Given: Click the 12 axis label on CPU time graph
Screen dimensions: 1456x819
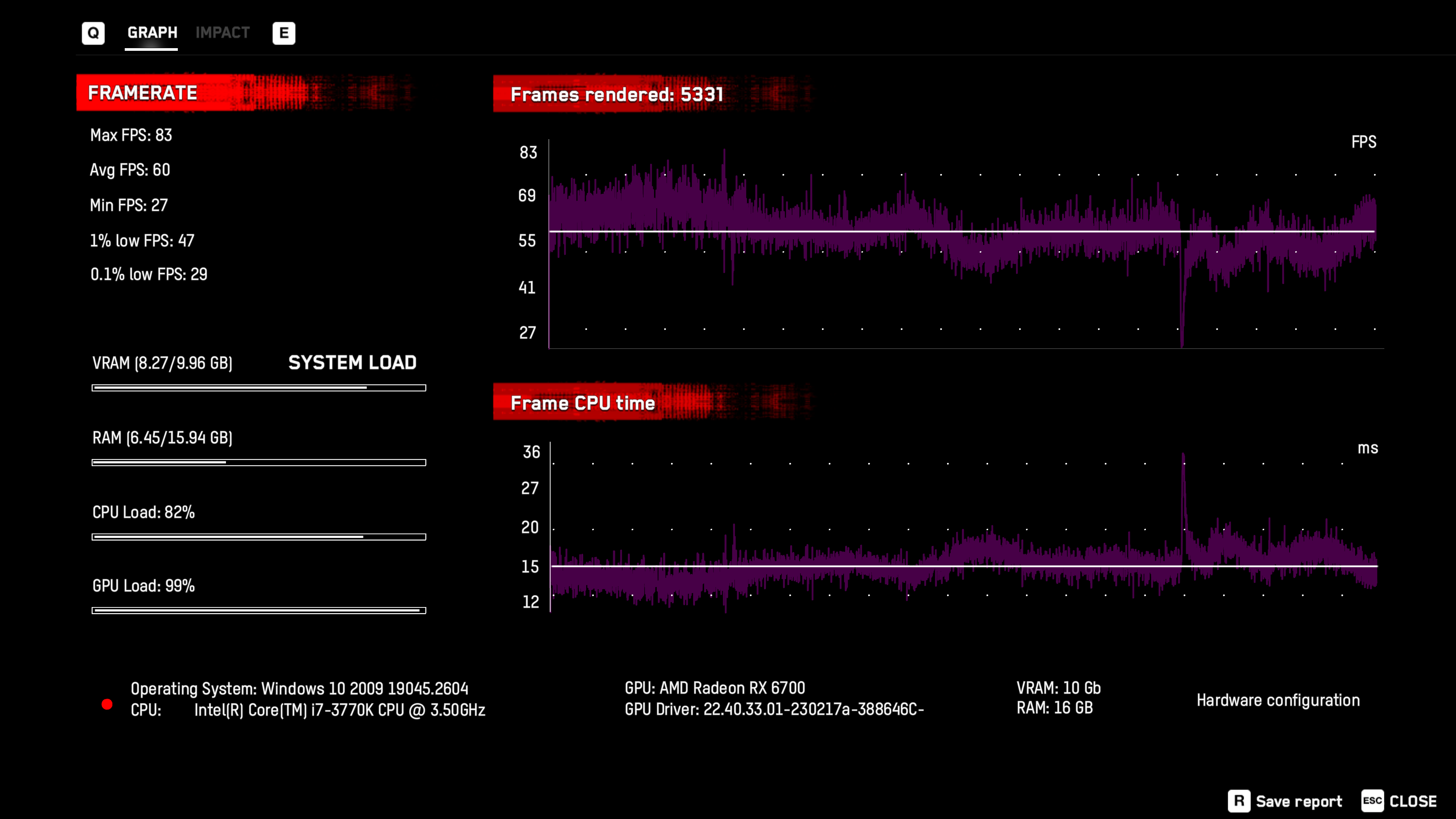Looking at the screenshot, I should [x=531, y=602].
